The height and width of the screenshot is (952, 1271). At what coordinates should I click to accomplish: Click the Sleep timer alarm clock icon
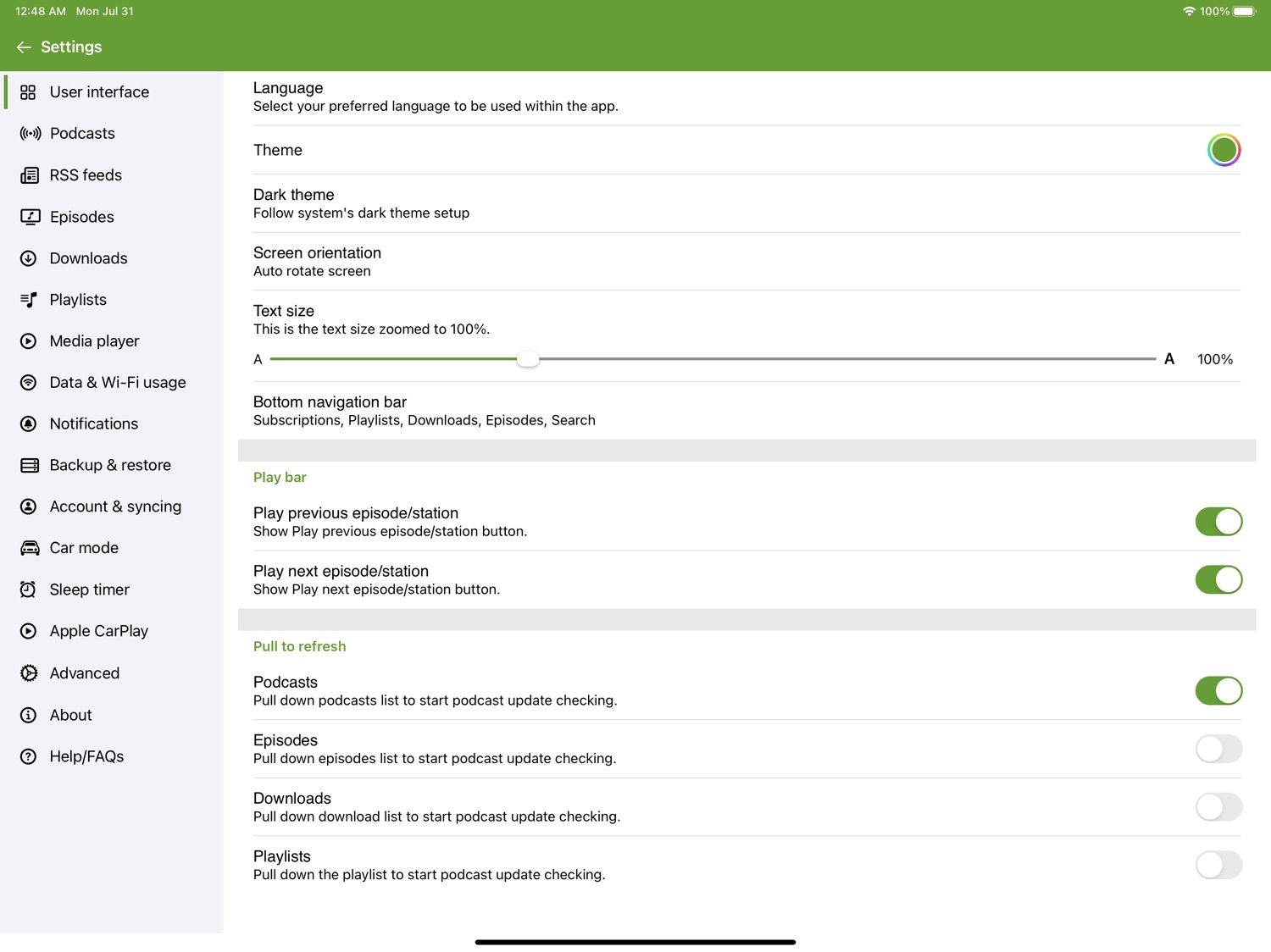[29, 589]
